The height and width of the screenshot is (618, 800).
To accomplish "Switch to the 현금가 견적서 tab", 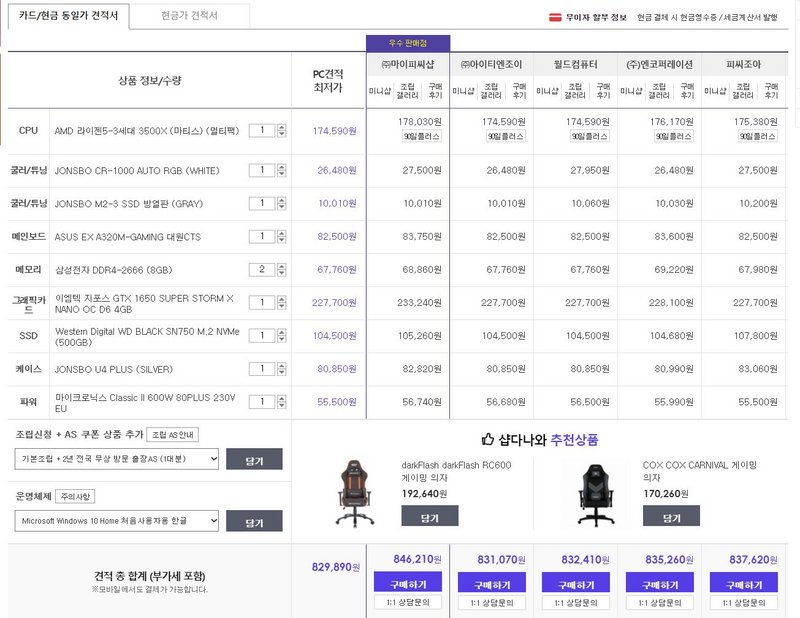I will coord(189,16).
